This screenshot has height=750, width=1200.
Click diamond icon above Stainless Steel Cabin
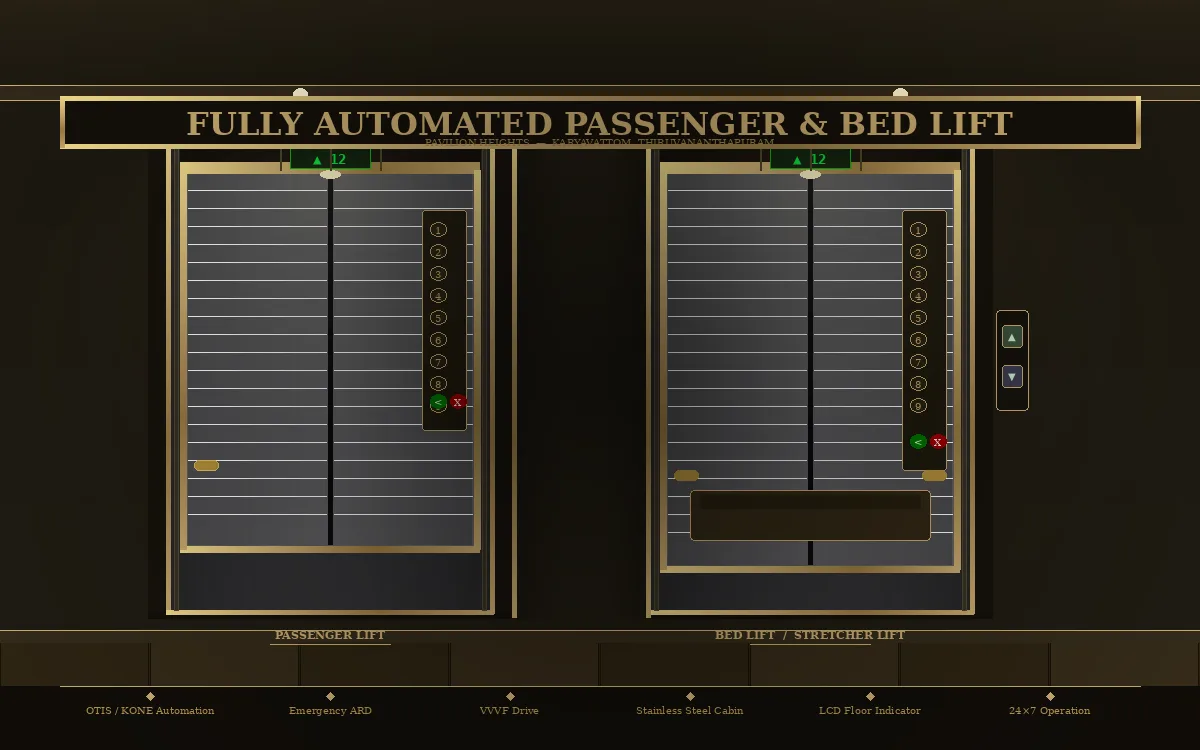pos(690,696)
